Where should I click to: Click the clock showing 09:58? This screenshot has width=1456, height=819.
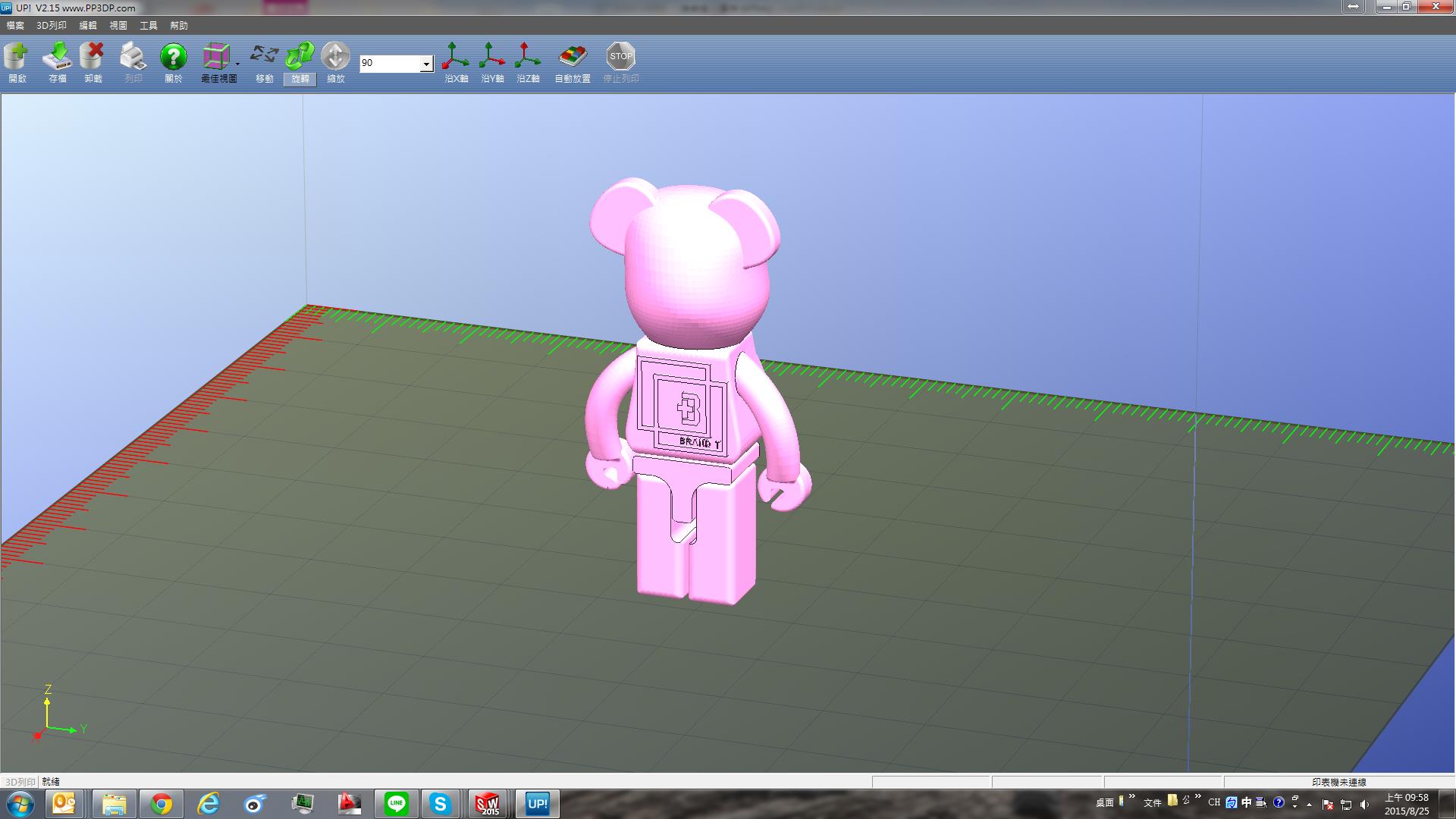click(x=1407, y=804)
